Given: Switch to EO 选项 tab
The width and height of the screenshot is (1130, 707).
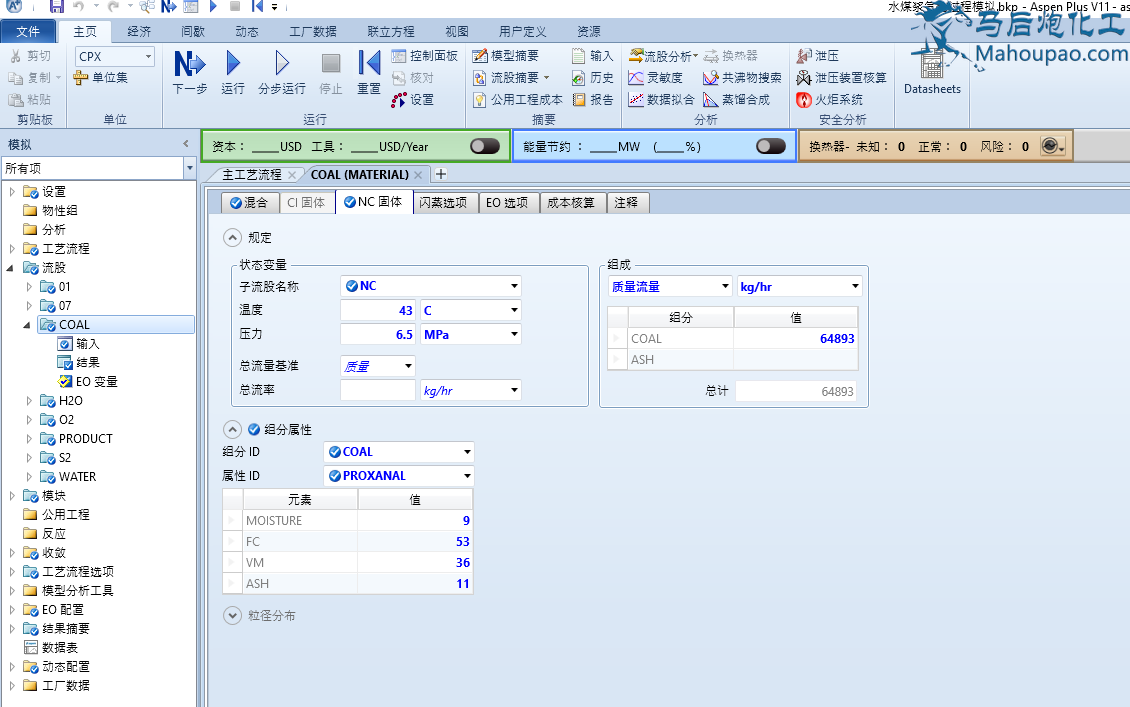Looking at the screenshot, I should coord(507,203).
